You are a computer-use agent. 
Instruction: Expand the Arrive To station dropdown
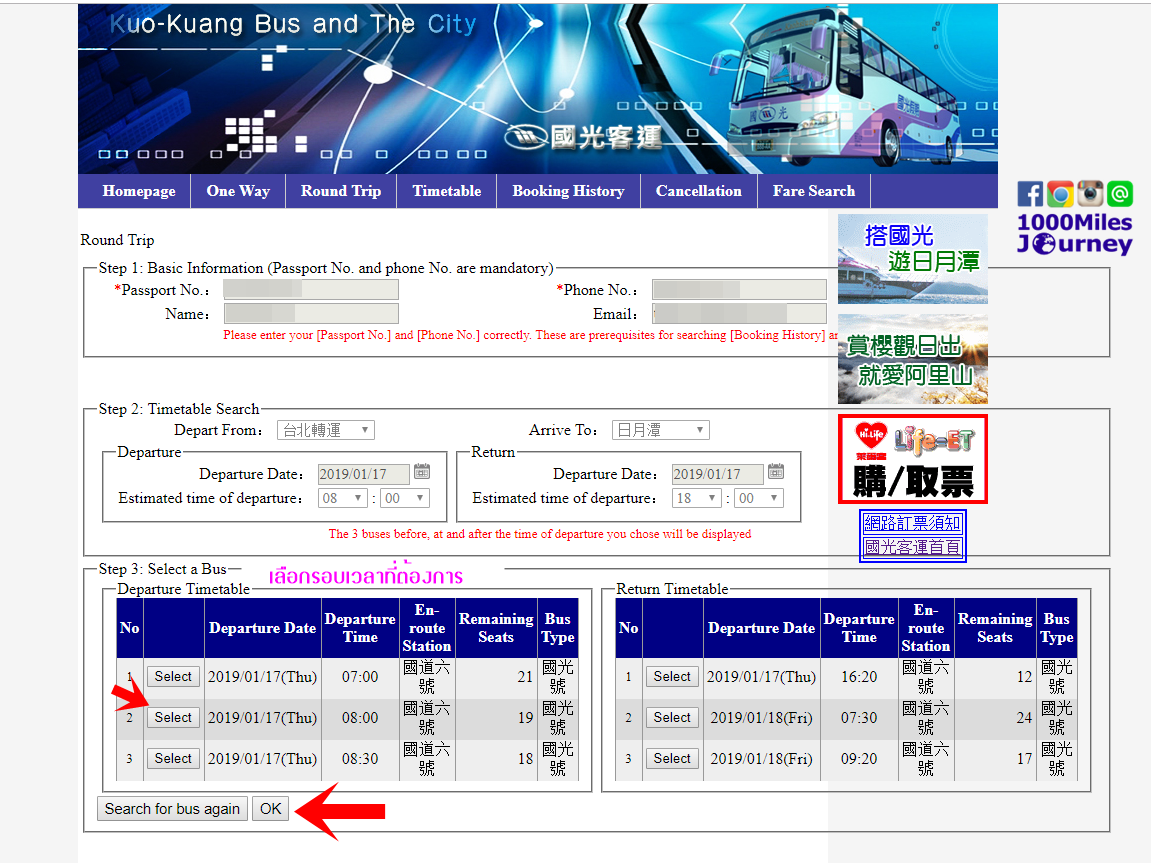661,430
